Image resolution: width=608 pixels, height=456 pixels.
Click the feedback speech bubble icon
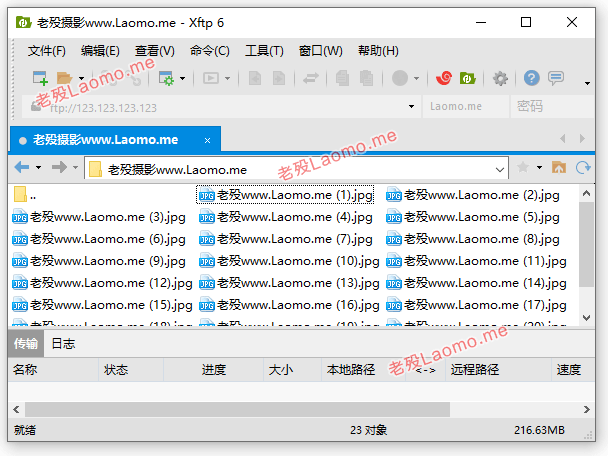[x=556, y=78]
